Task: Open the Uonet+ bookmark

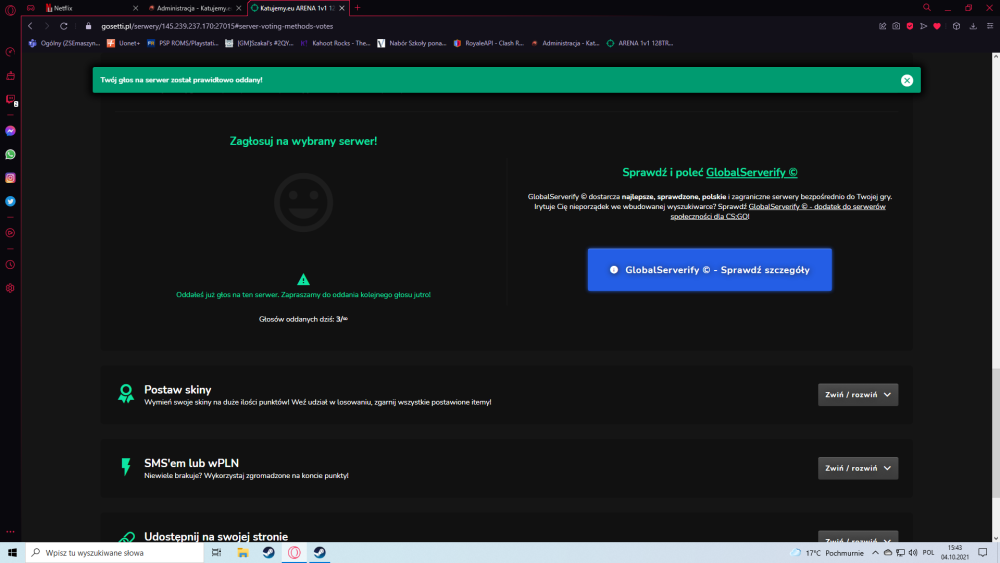Action: [x=123, y=43]
